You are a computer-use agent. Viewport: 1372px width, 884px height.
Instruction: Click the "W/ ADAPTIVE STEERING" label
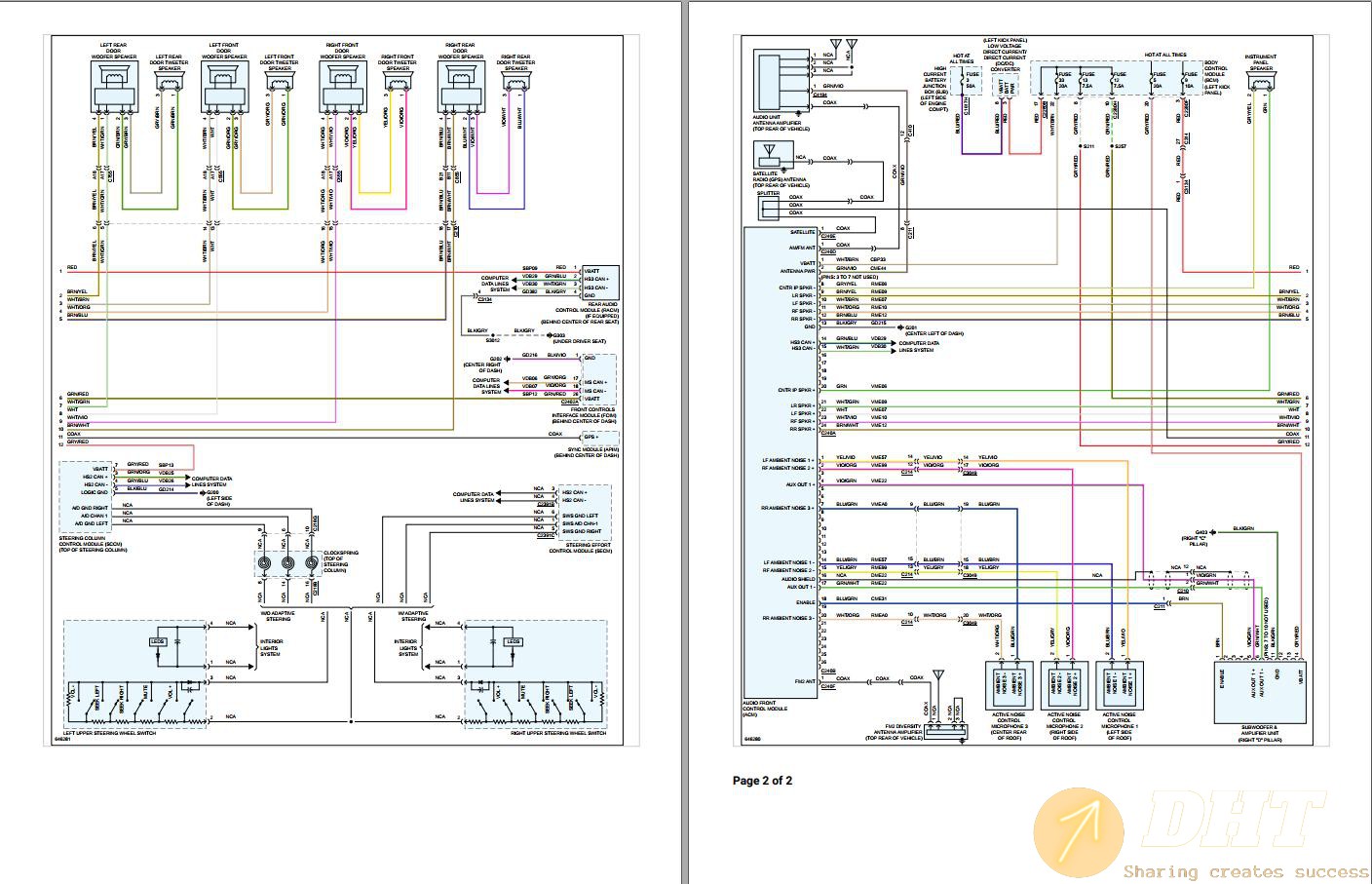pos(413,616)
